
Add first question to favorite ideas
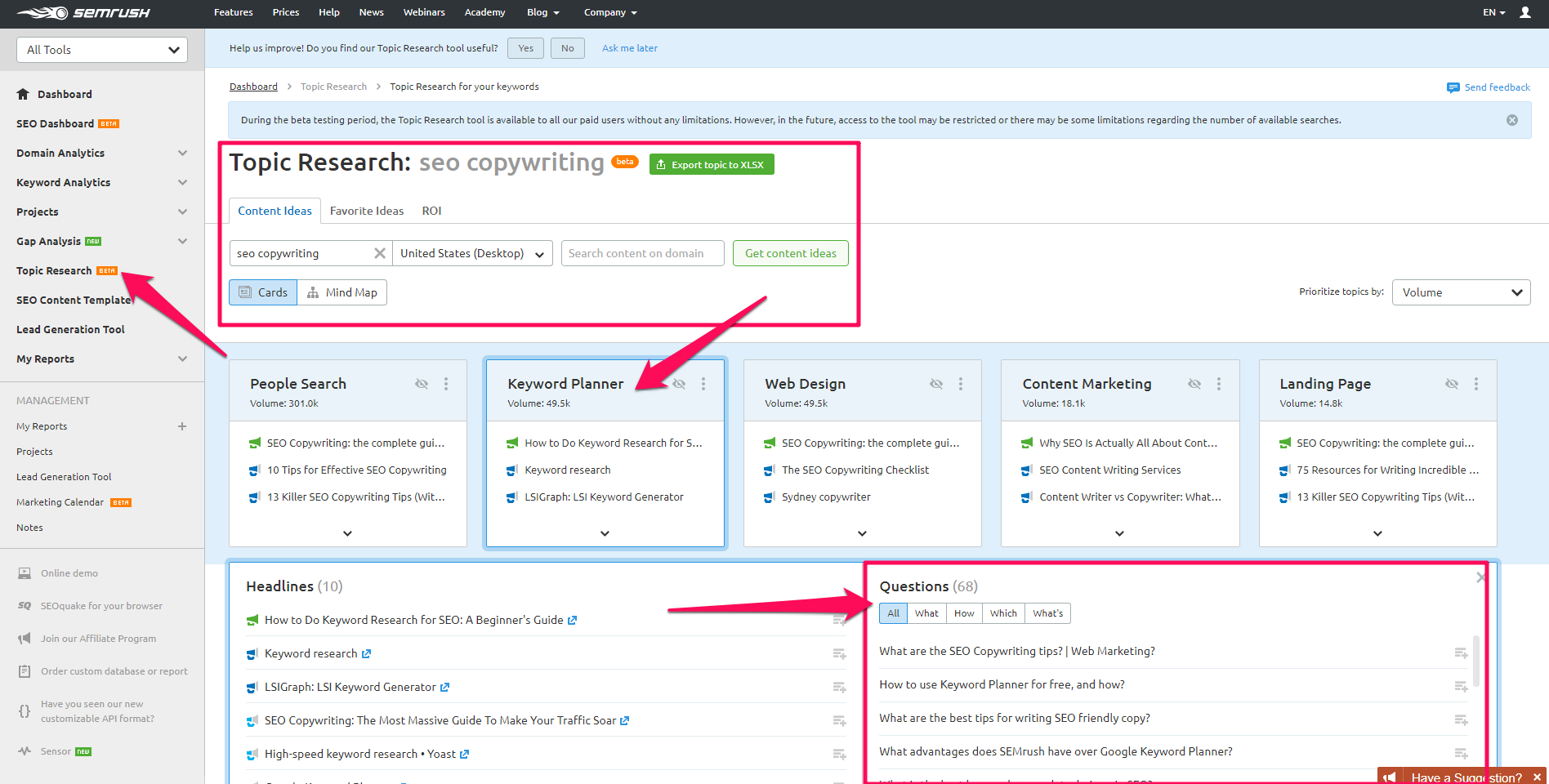point(1461,653)
